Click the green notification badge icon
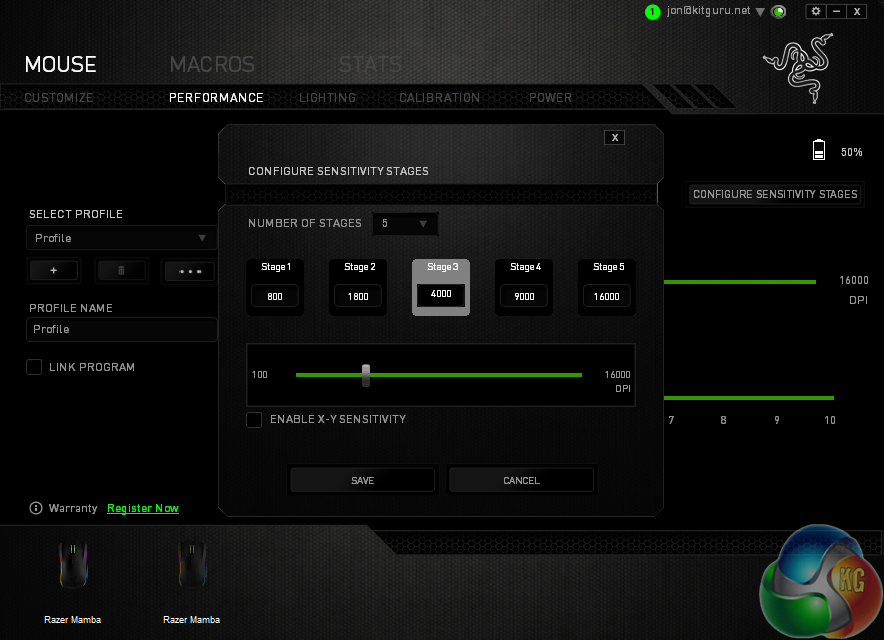This screenshot has width=884, height=640. pyautogui.click(x=652, y=12)
